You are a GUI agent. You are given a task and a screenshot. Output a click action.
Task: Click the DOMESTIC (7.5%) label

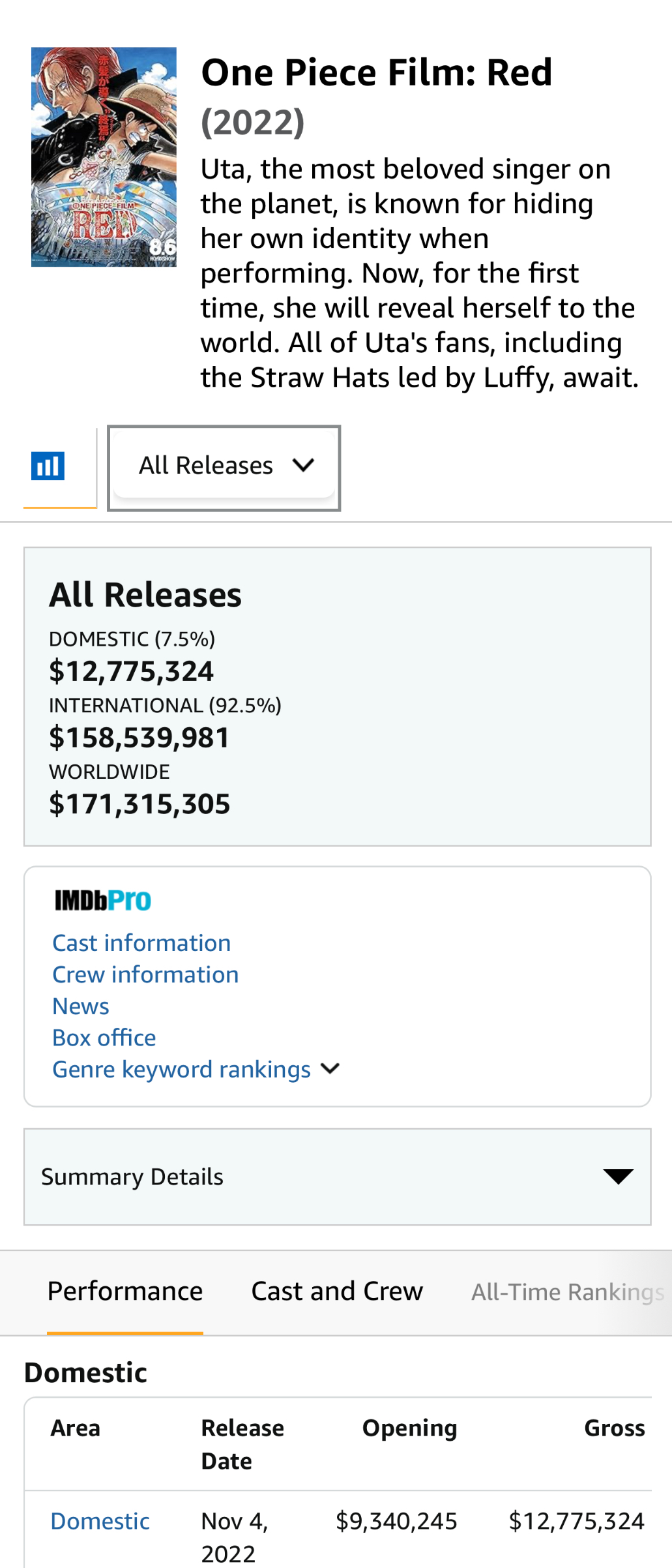(132, 639)
